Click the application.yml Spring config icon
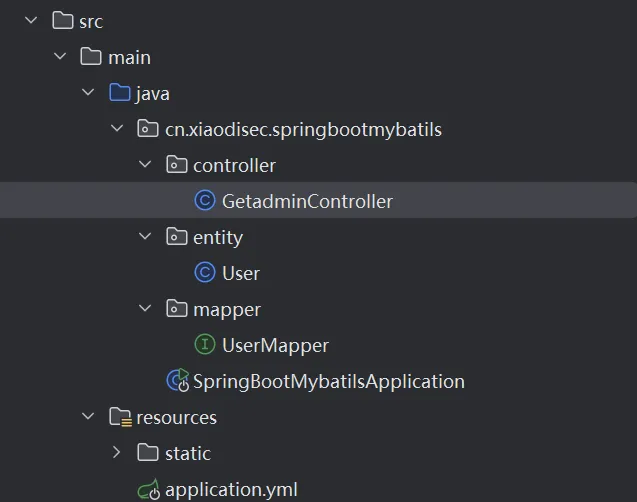This screenshot has width=637, height=502. point(148,489)
